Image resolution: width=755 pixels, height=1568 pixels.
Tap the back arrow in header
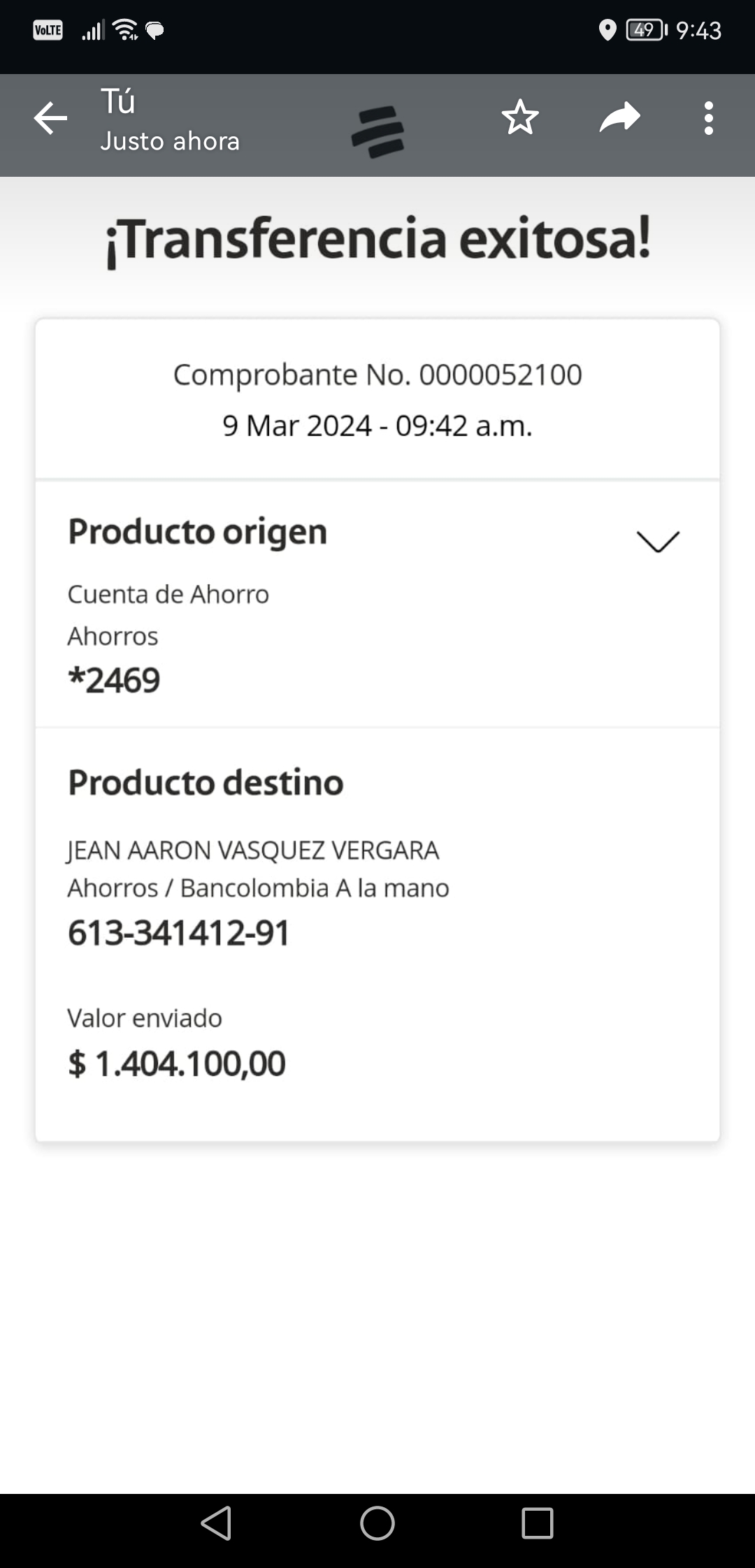point(50,118)
